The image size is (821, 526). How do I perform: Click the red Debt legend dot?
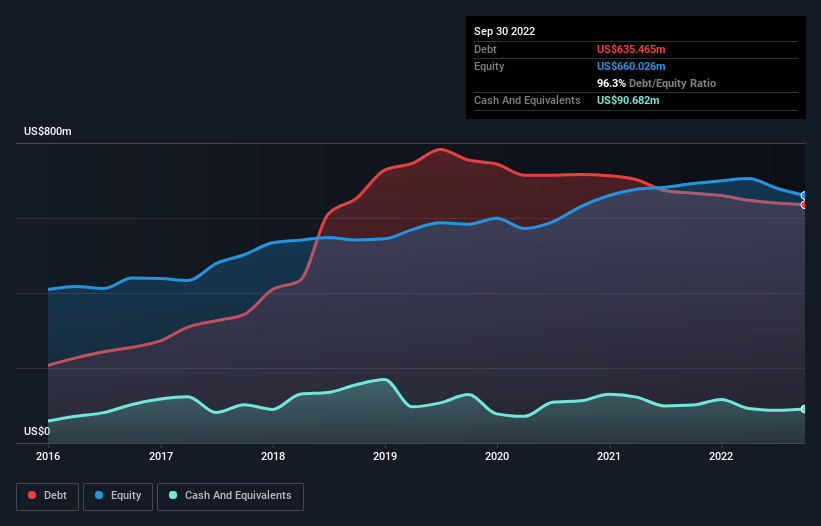tap(32, 495)
